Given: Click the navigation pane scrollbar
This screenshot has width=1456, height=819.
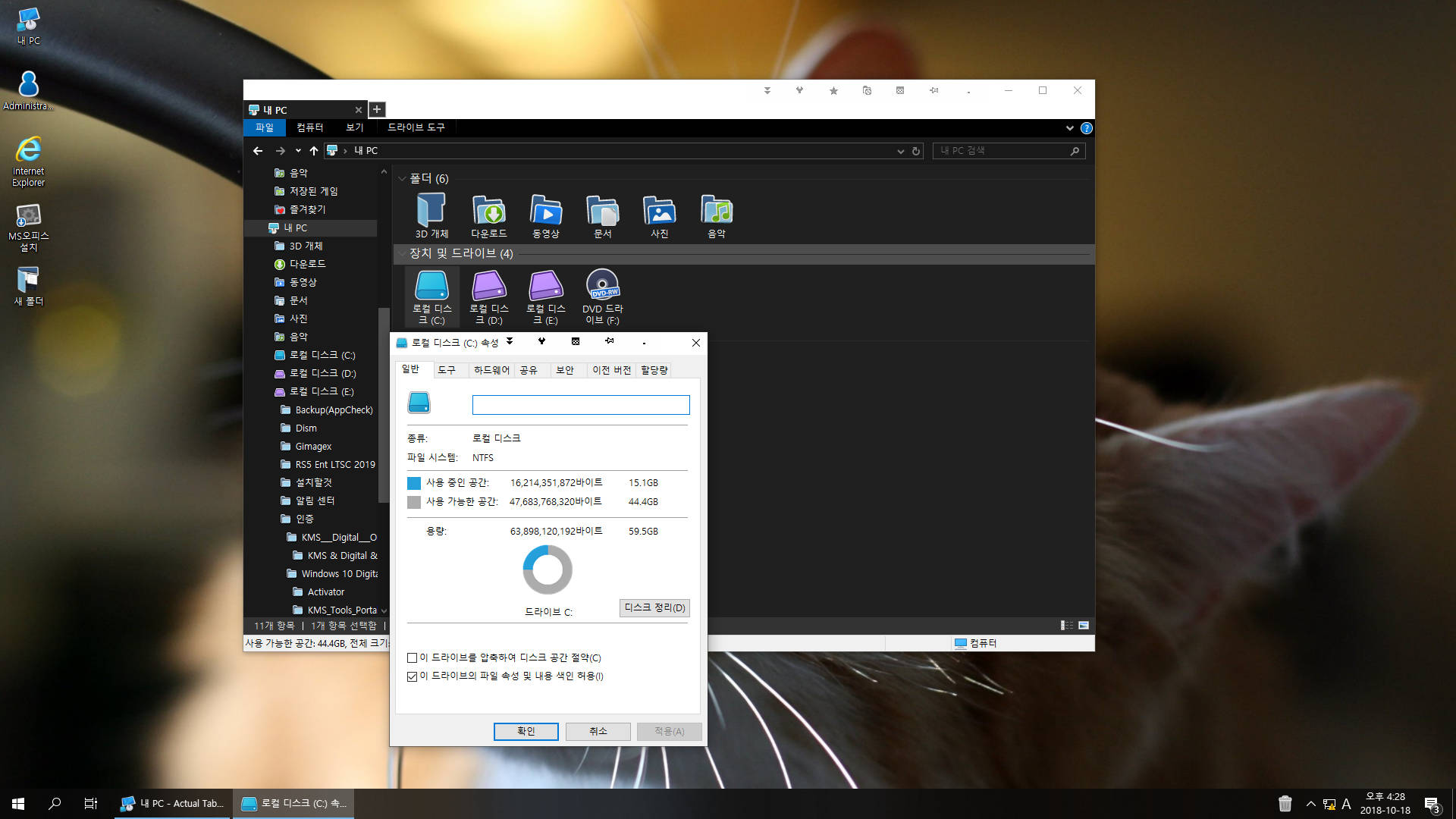Looking at the screenshot, I should 384,406.
